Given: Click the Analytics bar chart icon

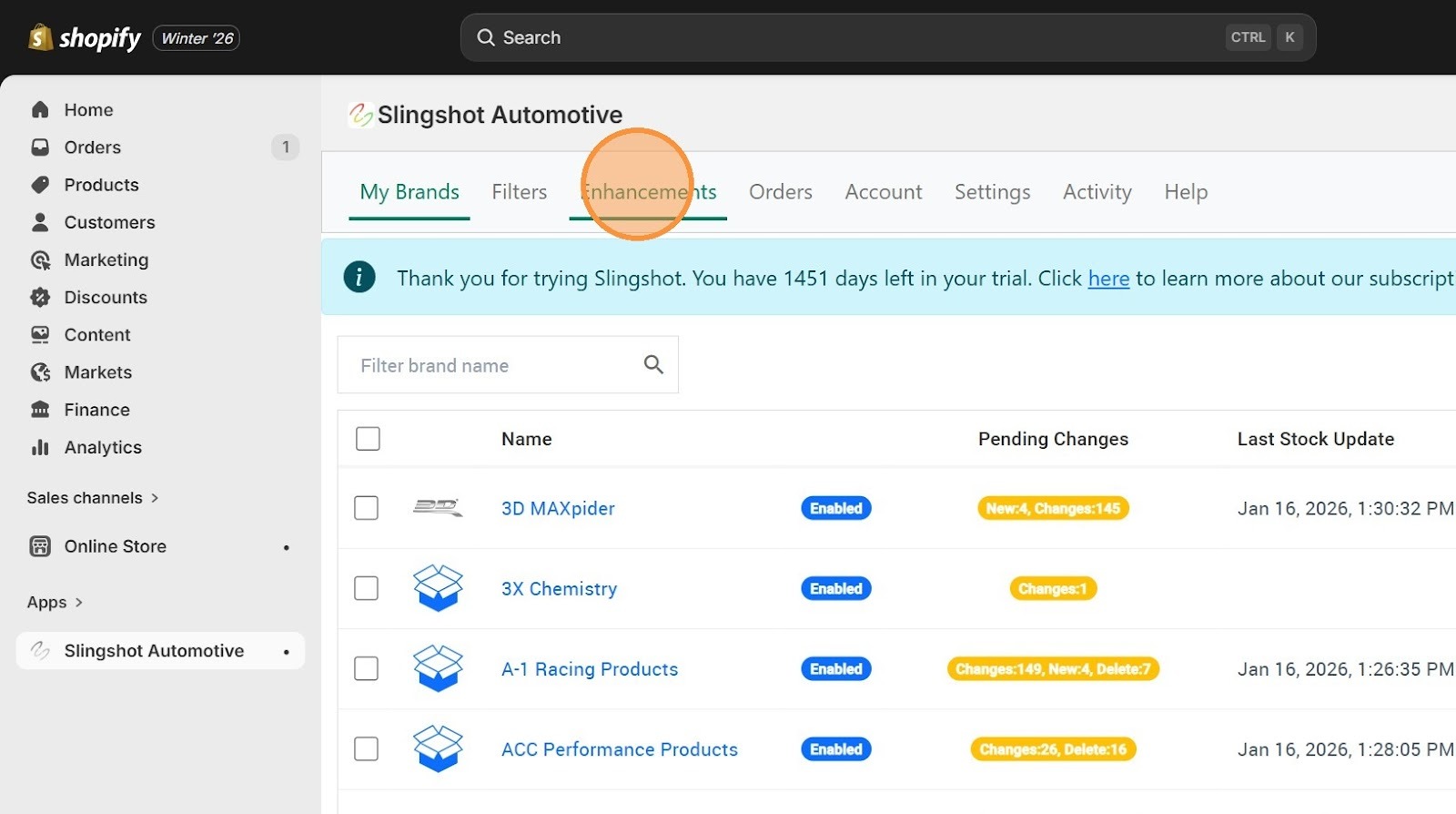Looking at the screenshot, I should point(40,448).
